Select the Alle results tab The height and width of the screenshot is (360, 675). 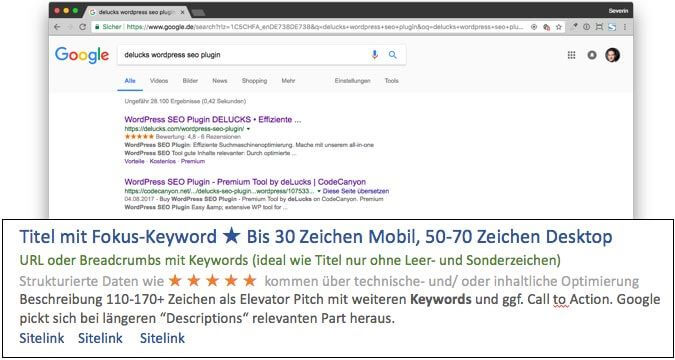tap(130, 81)
